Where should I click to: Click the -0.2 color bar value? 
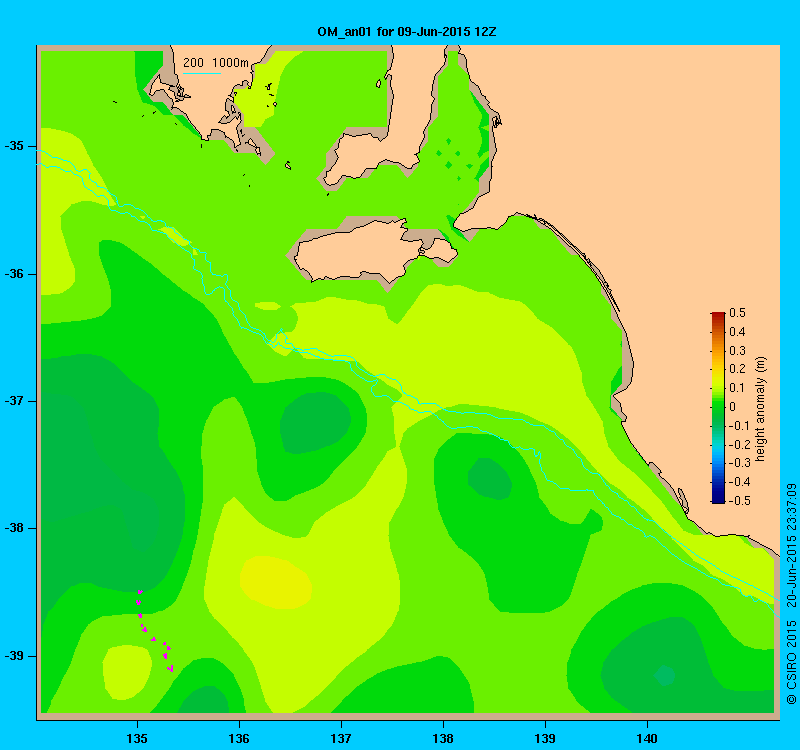(738, 444)
